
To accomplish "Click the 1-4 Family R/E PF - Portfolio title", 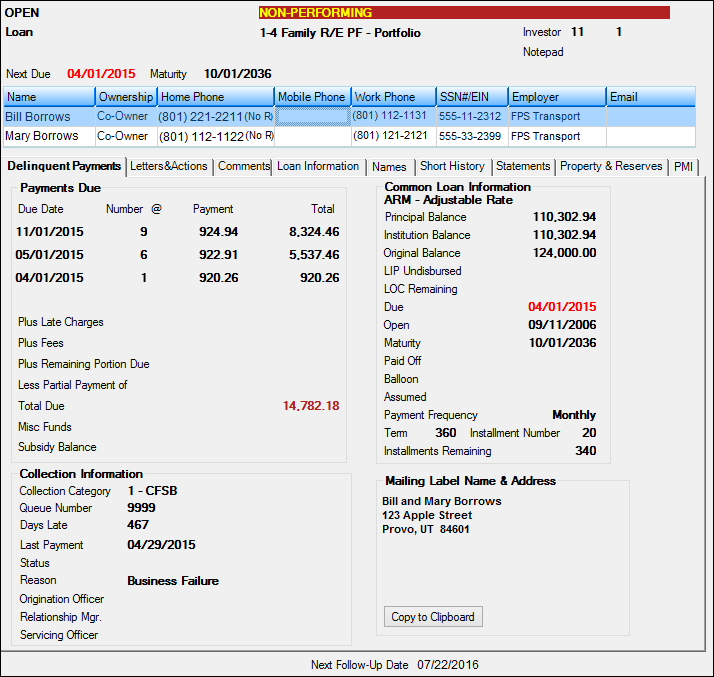I will tap(340, 33).
